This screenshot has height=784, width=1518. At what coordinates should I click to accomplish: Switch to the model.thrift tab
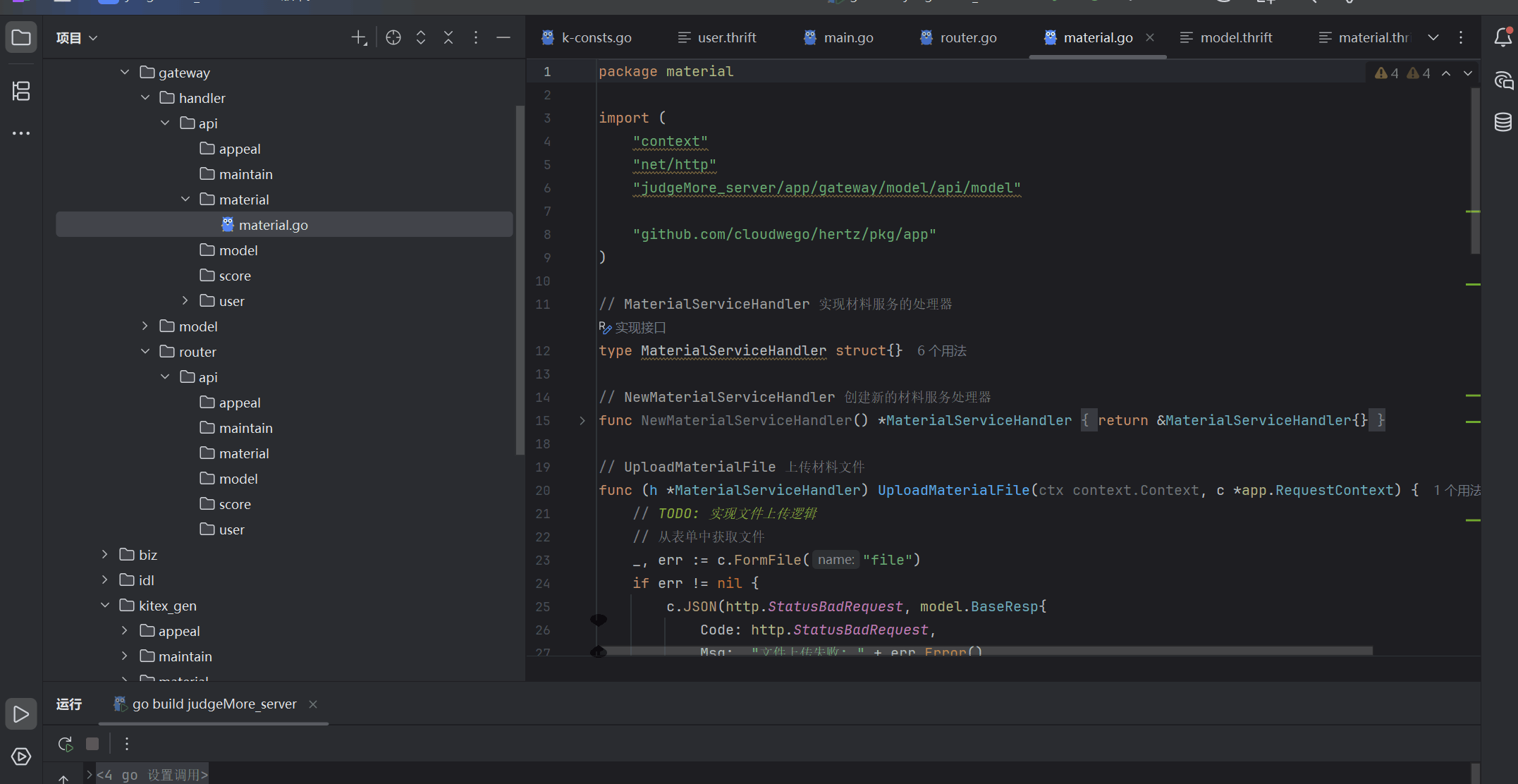point(1235,37)
